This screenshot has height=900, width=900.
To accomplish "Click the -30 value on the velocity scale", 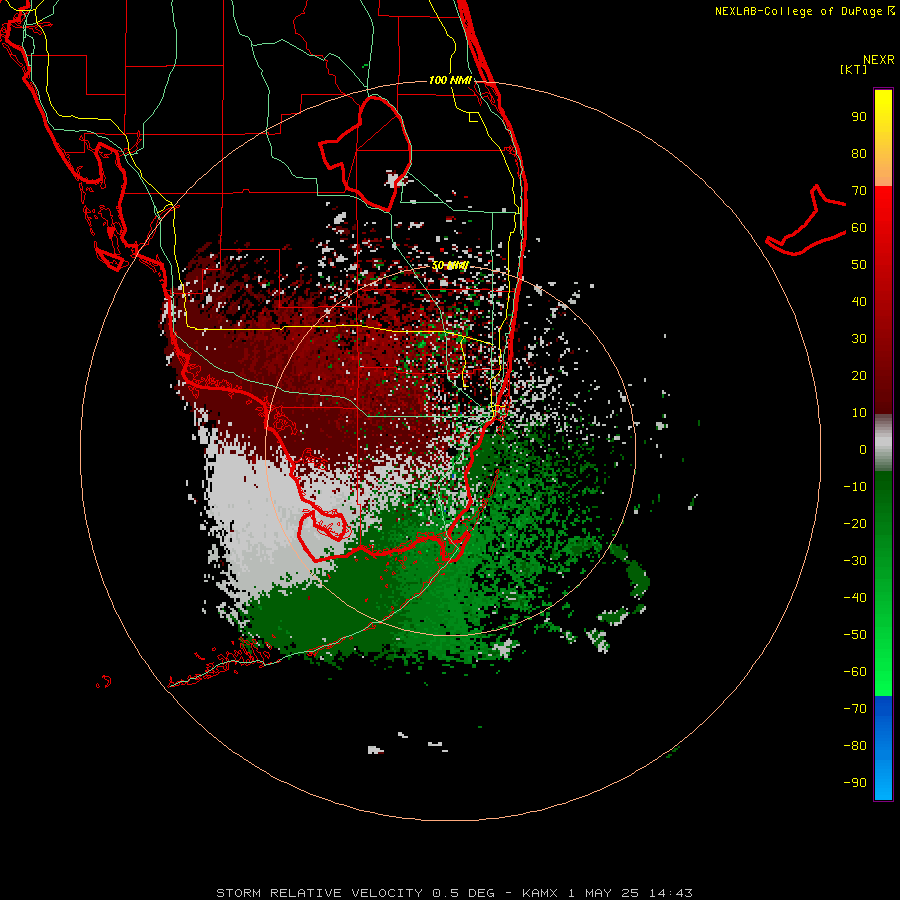I will pyautogui.click(x=855, y=561).
